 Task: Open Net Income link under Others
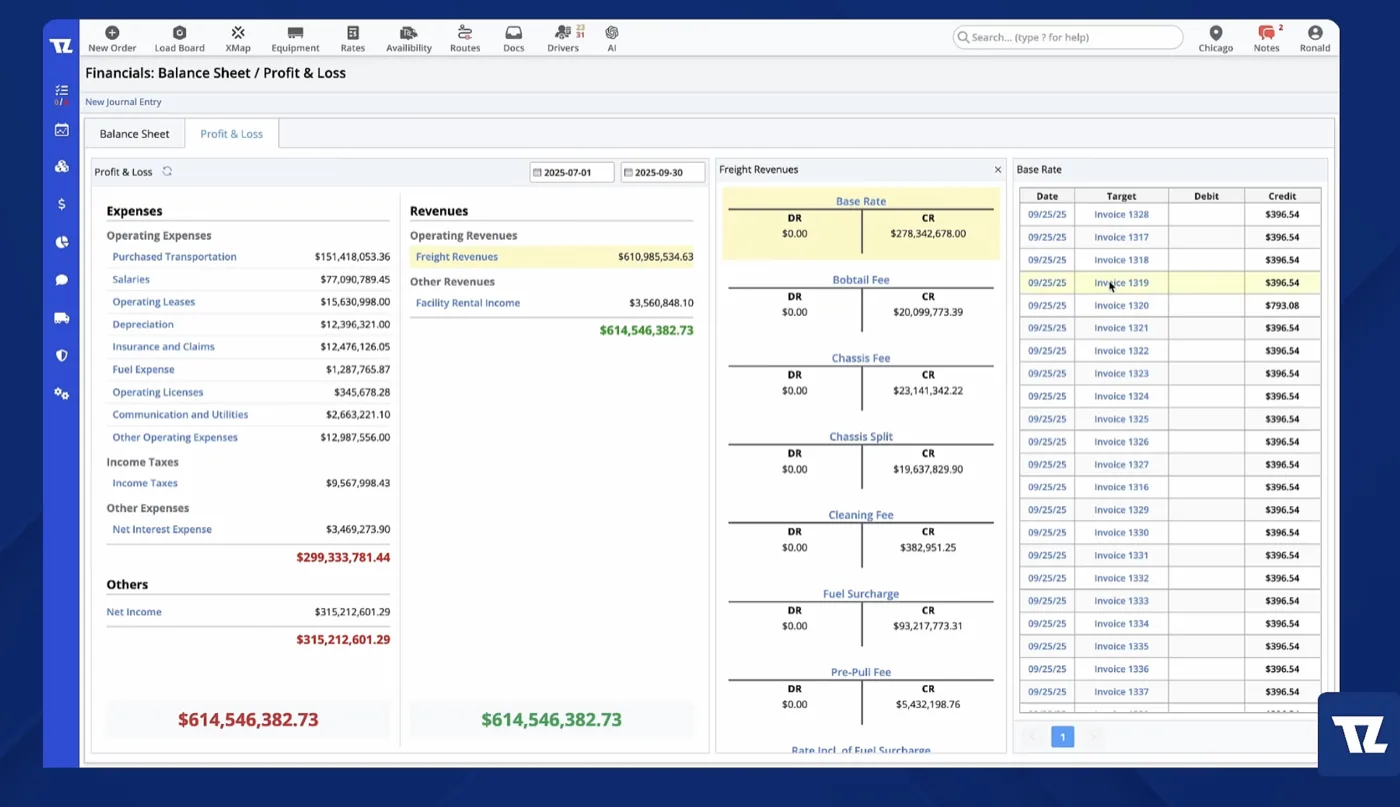pos(134,612)
